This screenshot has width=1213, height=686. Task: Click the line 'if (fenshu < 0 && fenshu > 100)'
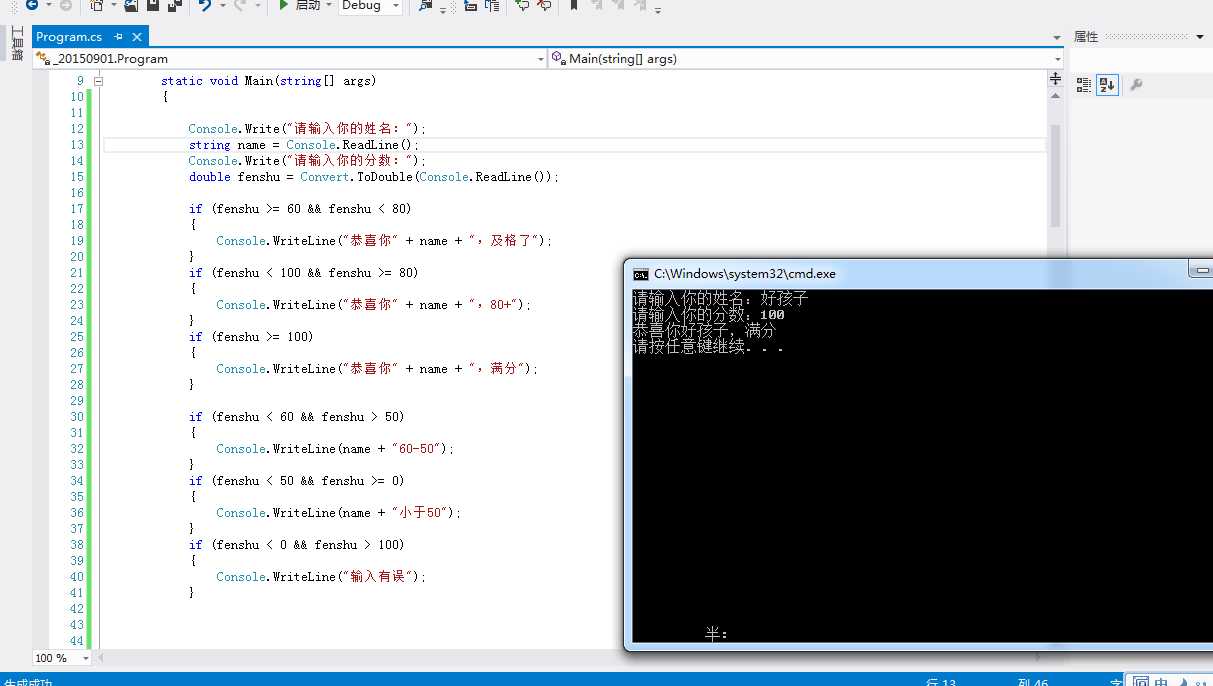click(297, 545)
